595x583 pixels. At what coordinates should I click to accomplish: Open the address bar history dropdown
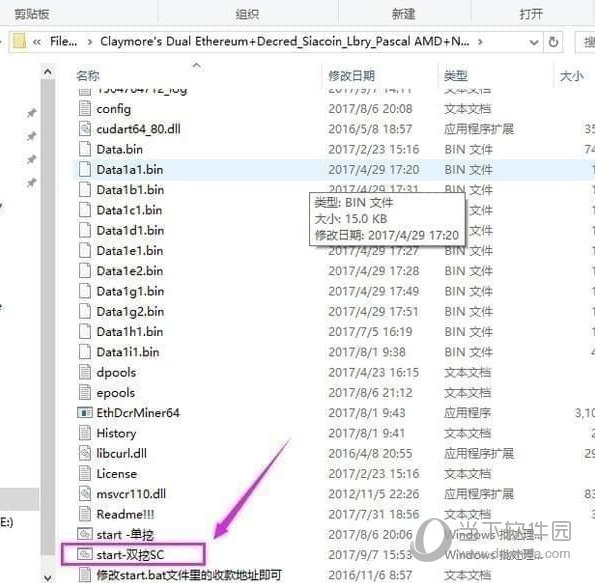(x=534, y=42)
